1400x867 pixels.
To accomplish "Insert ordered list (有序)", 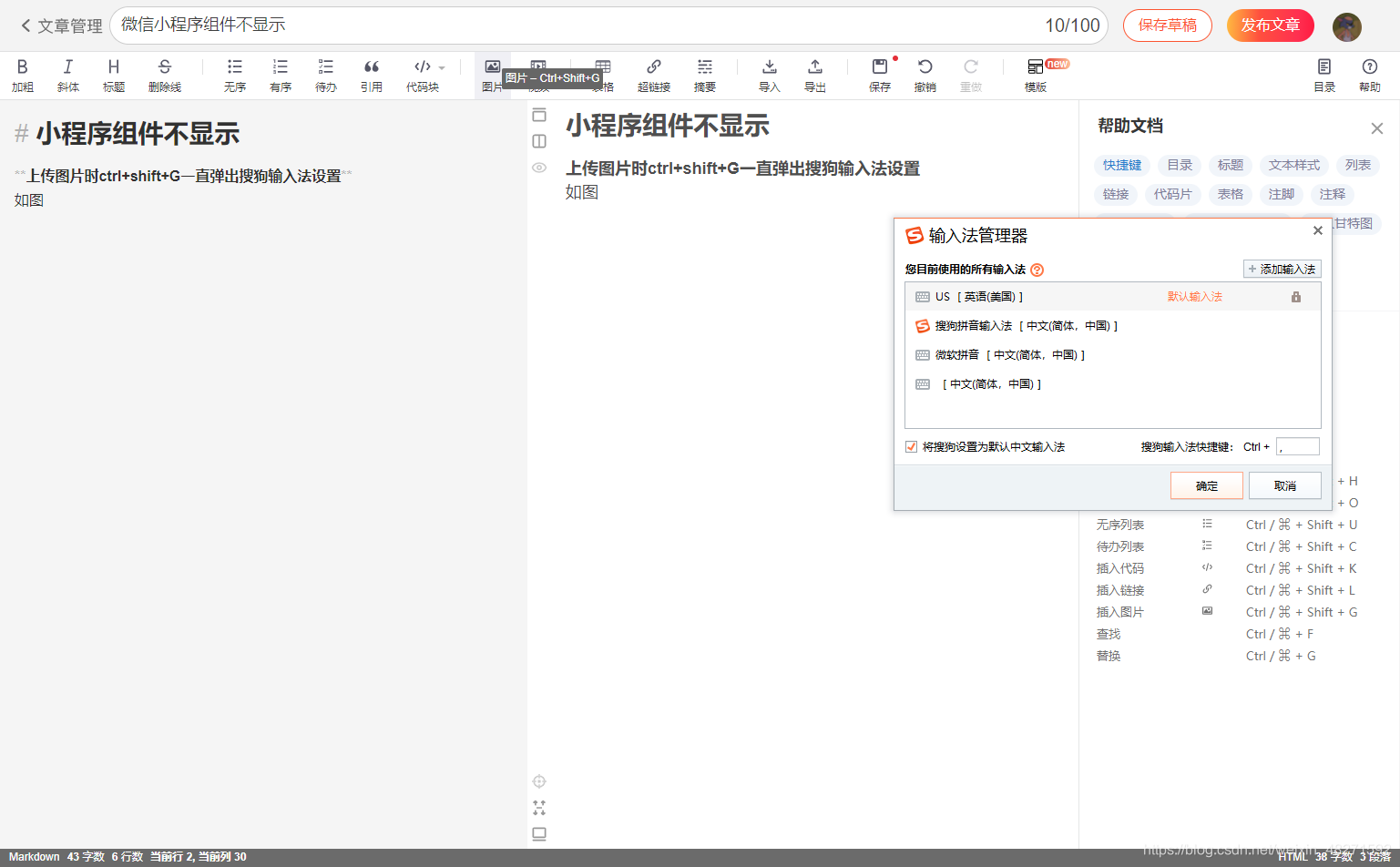I will pos(281,75).
